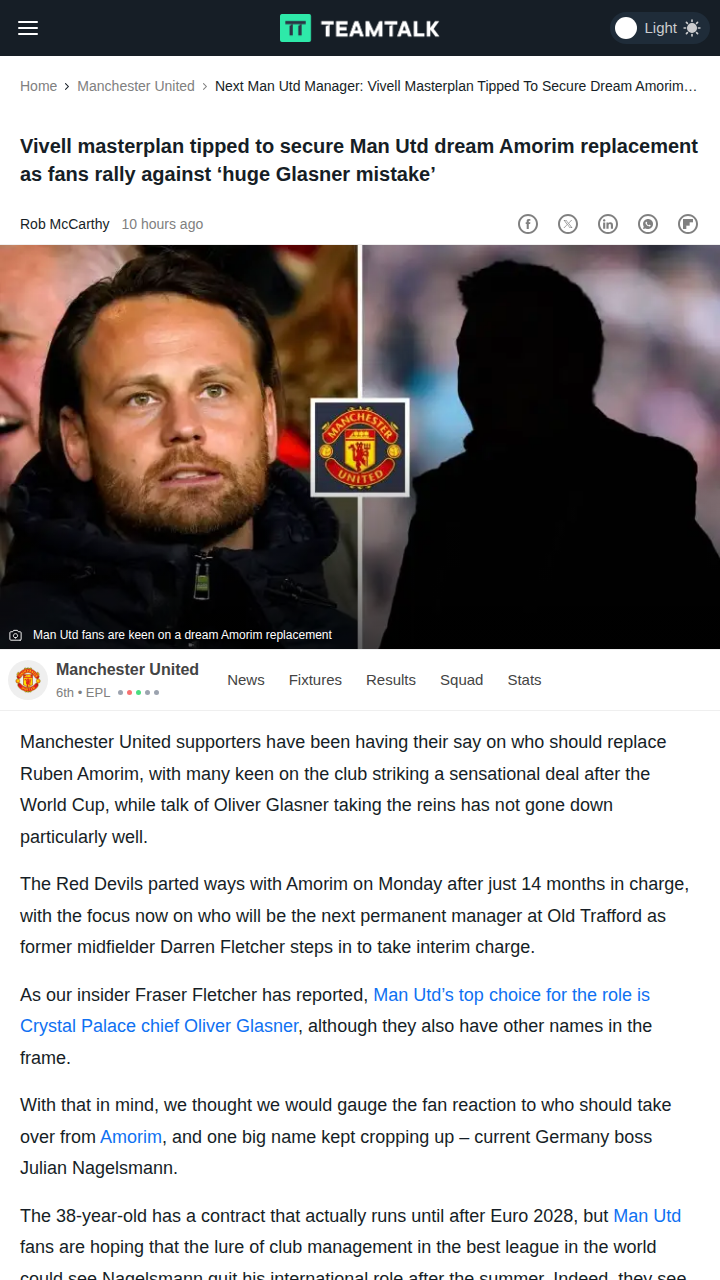The height and width of the screenshot is (1280, 720).
Task: Select the Squad tab
Action: (461, 680)
